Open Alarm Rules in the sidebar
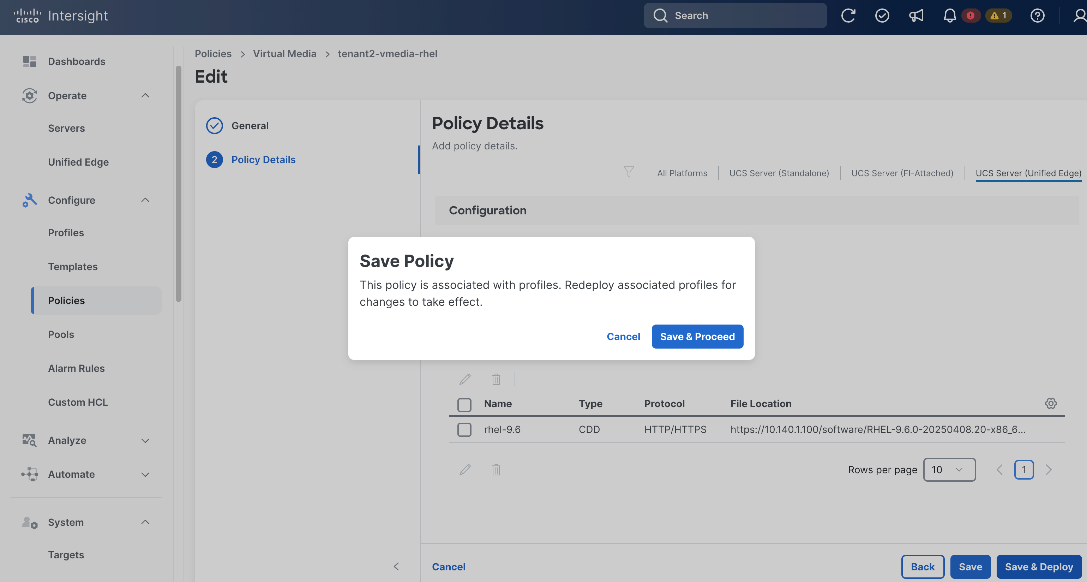The image size is (1087, 582). click(x=76, y=369)
